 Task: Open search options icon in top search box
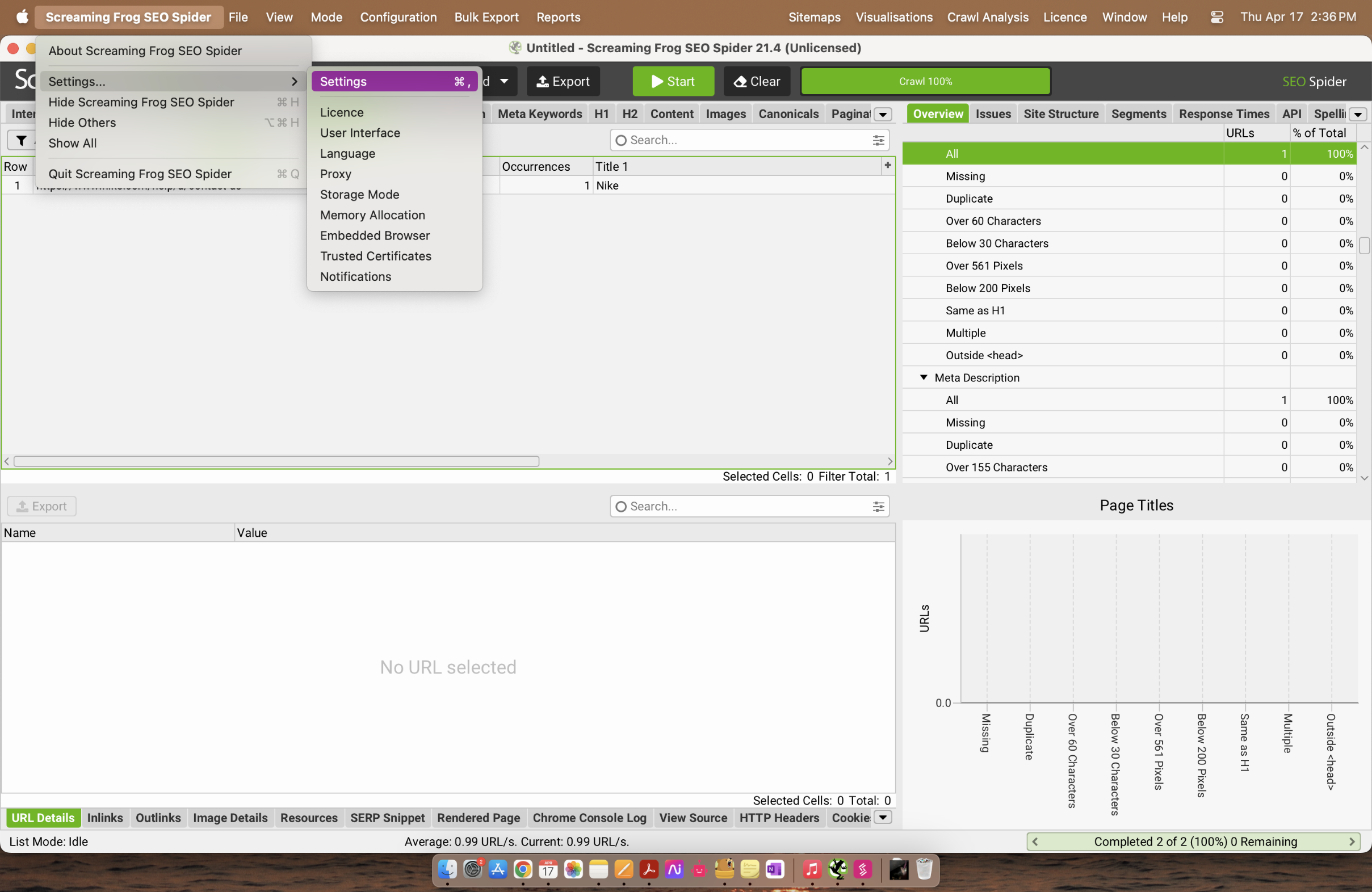click(879, 140)
